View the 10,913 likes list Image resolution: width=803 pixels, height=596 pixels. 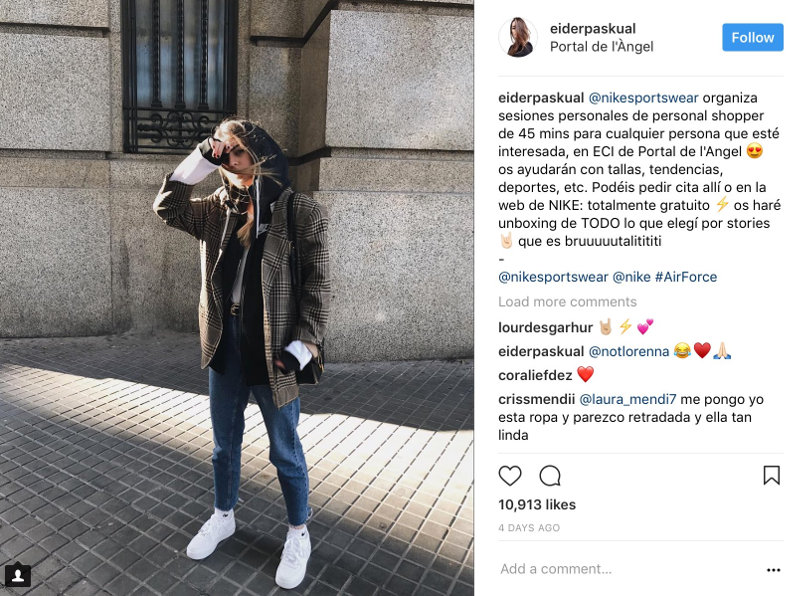537,504
